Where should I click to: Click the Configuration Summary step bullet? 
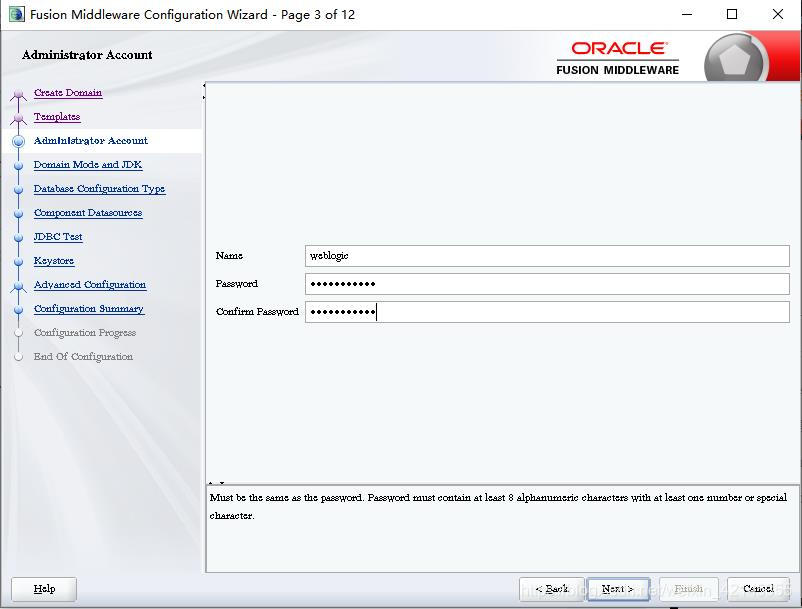point(18,310)
